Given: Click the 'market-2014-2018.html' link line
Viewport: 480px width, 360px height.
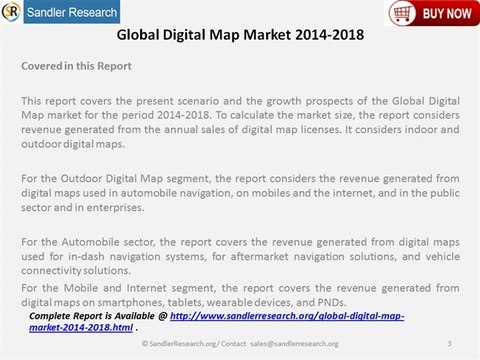Looking at the screenshot, I should [x=81, y=327].
